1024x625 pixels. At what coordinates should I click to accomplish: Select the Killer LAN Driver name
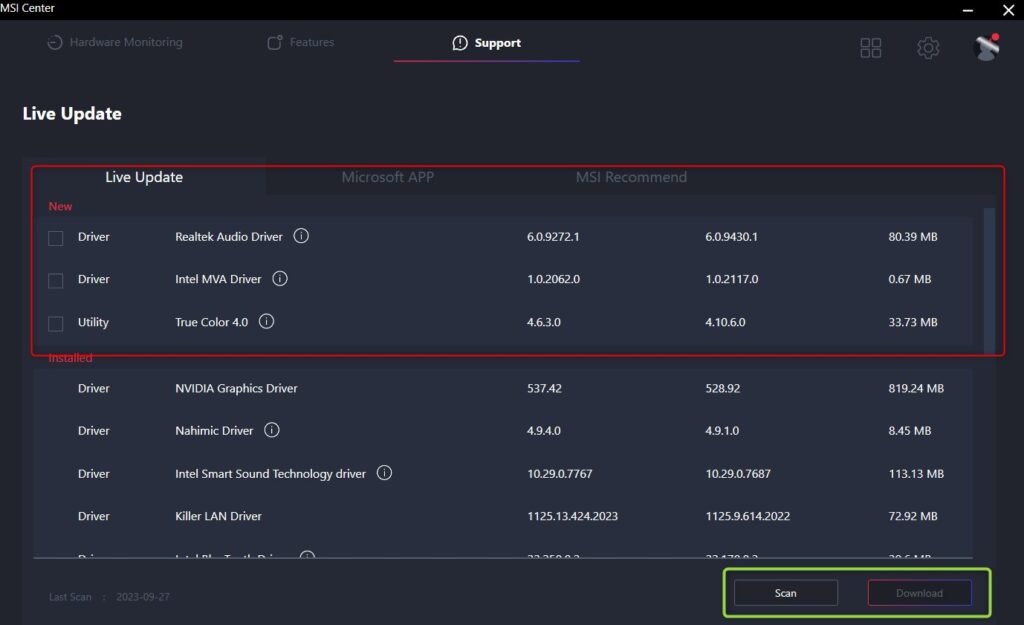pyautogui.click(x=218, y=516)
